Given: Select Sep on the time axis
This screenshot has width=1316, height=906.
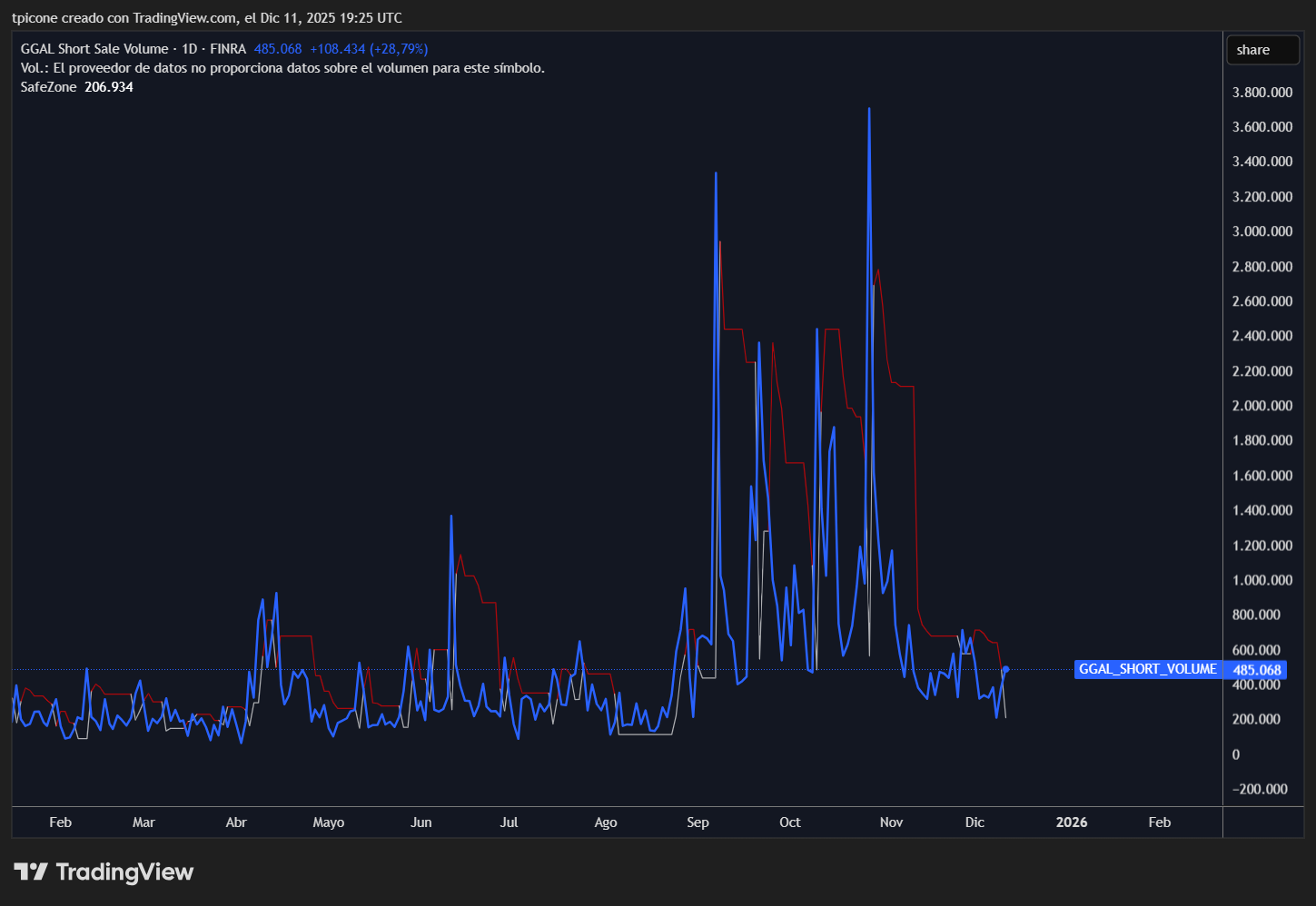Looking at the screenshot, I should pos(698,822).
